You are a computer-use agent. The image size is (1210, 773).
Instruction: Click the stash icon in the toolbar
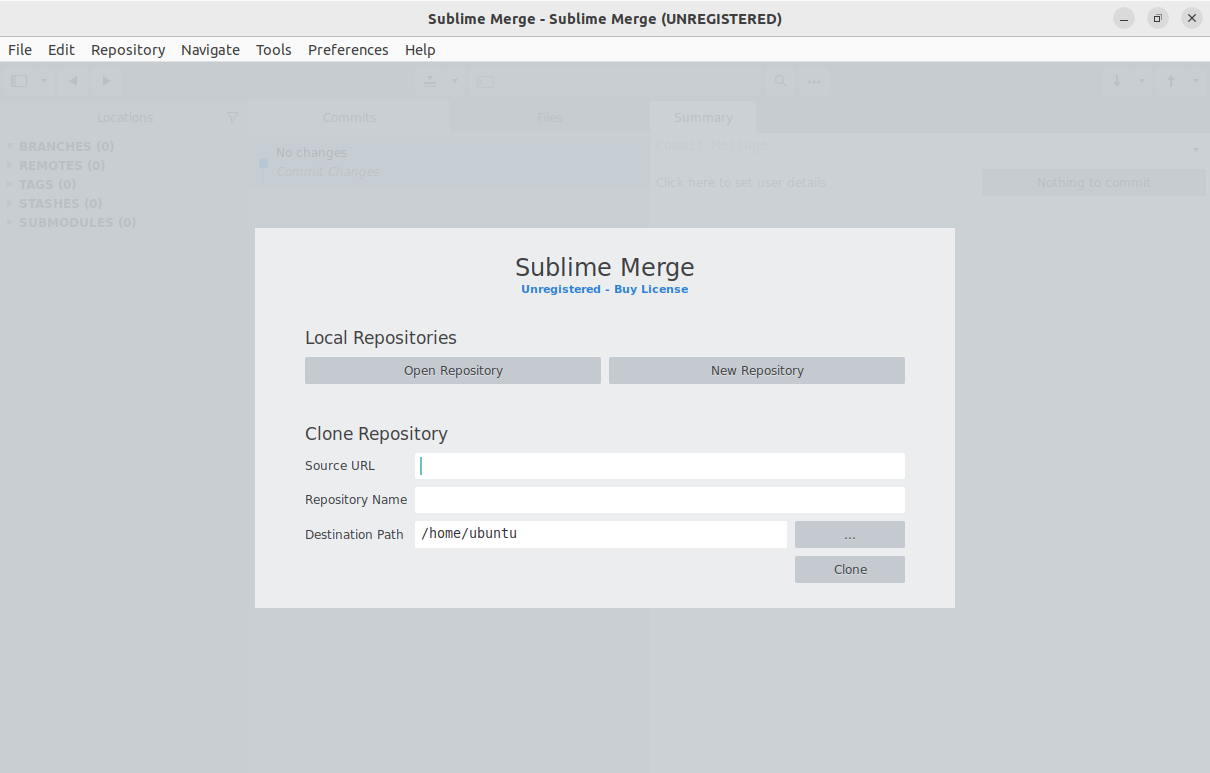pyautogui.click(x=430, y=81)
